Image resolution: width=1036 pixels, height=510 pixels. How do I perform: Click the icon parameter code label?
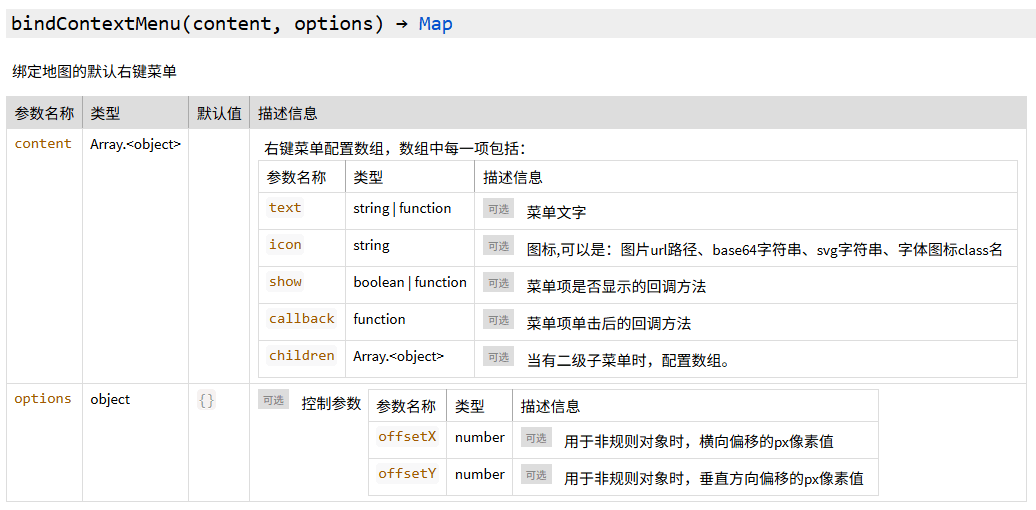pos(285,245)
